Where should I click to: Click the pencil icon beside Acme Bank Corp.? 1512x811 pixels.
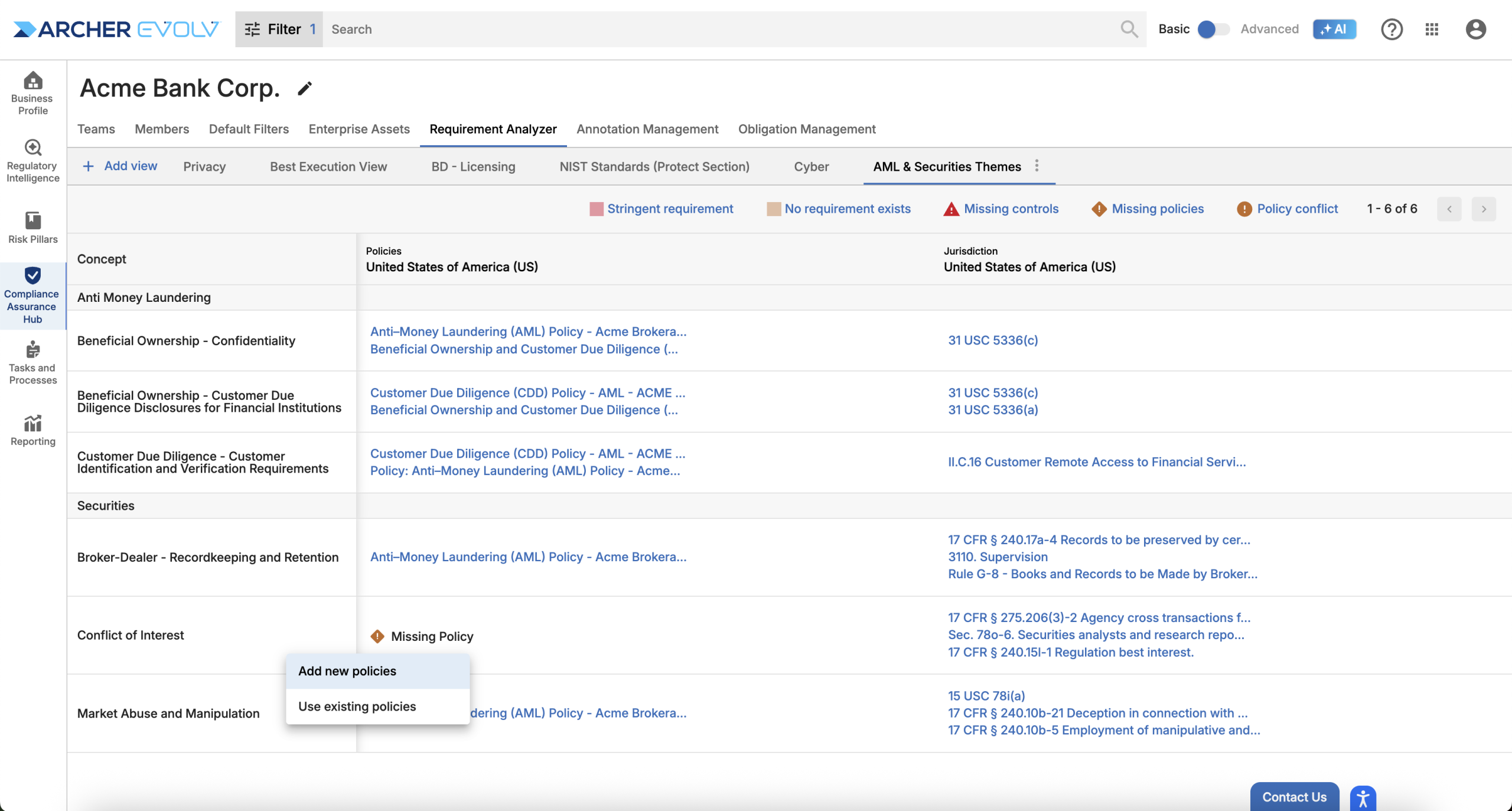point(304,89)
